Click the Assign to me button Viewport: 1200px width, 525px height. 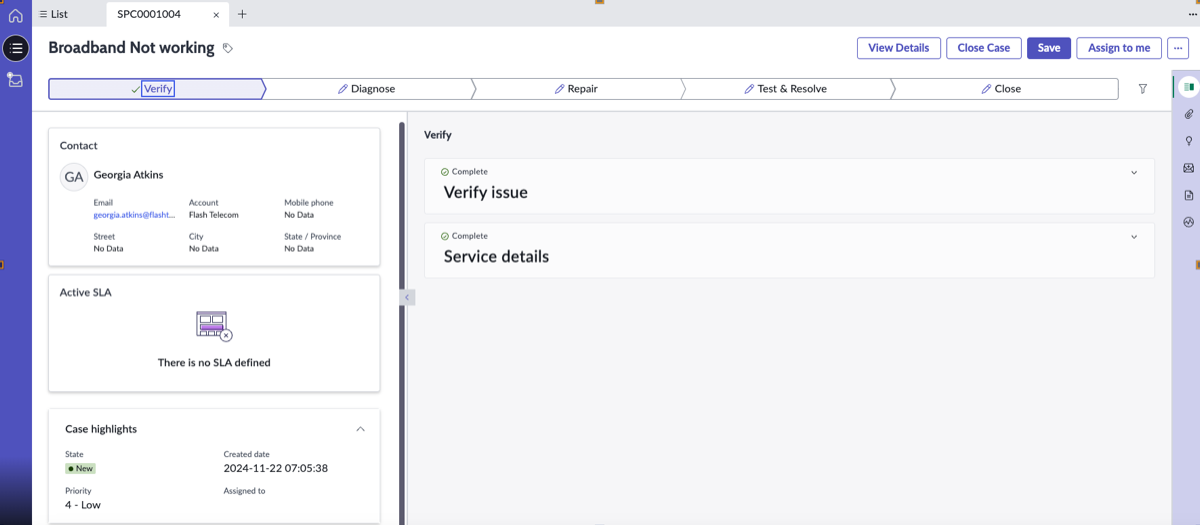point(1119,48)
